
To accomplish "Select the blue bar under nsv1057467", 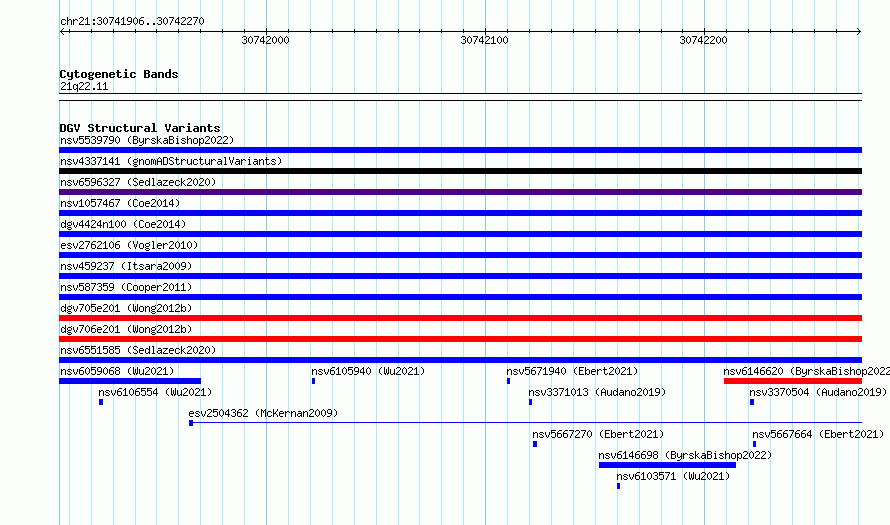I will point(460,213).
